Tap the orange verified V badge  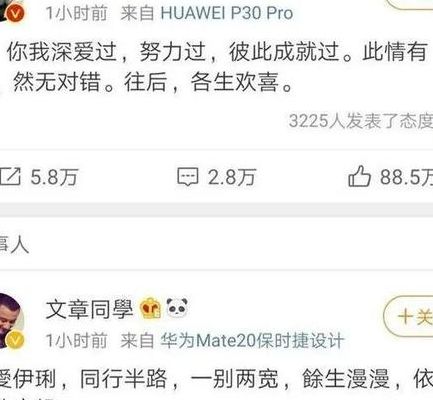point(16,13)
